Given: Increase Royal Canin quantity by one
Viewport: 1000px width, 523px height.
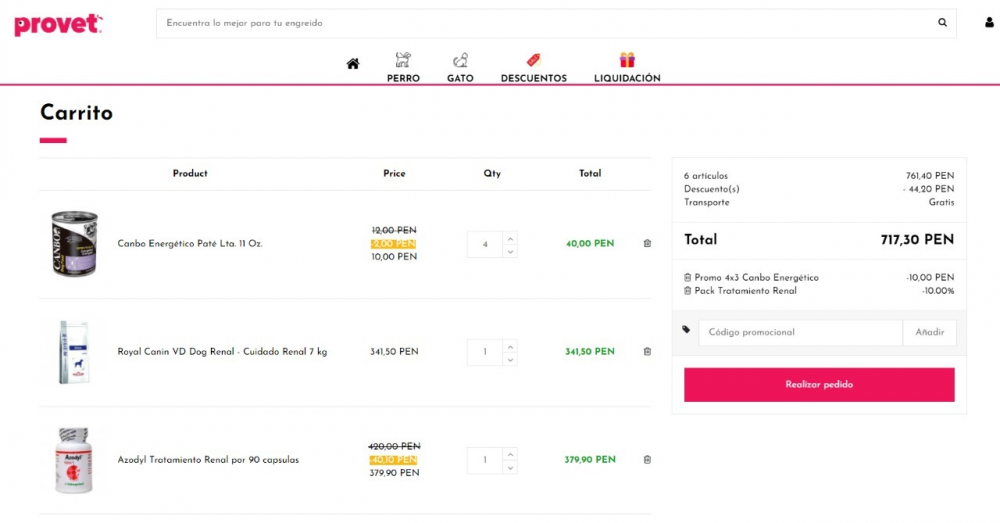Looking at the screenshot, I should coord(510,346).
